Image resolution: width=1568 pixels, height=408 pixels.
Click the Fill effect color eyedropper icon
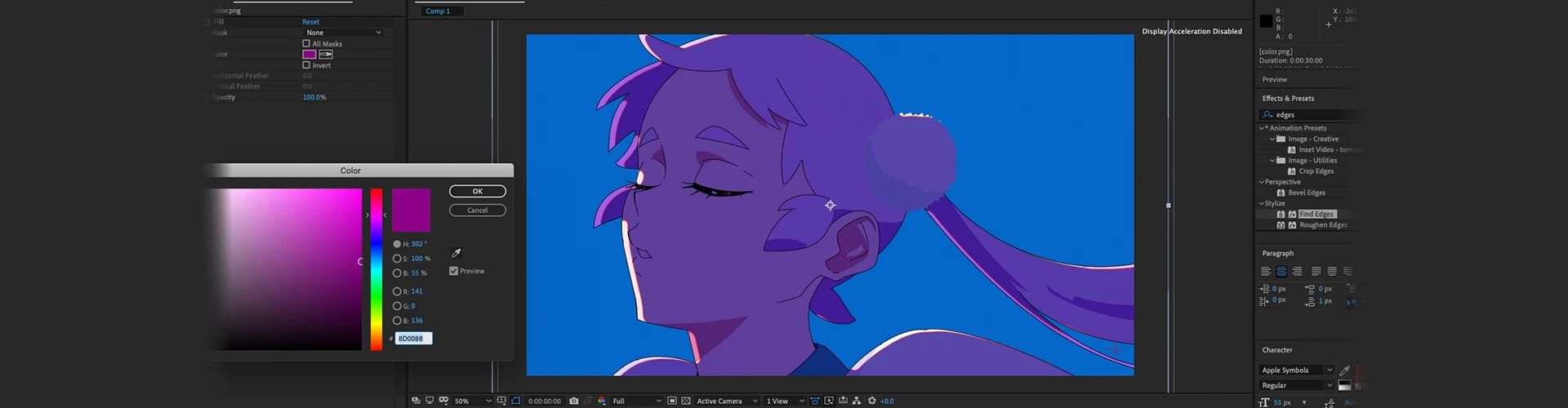326,54
